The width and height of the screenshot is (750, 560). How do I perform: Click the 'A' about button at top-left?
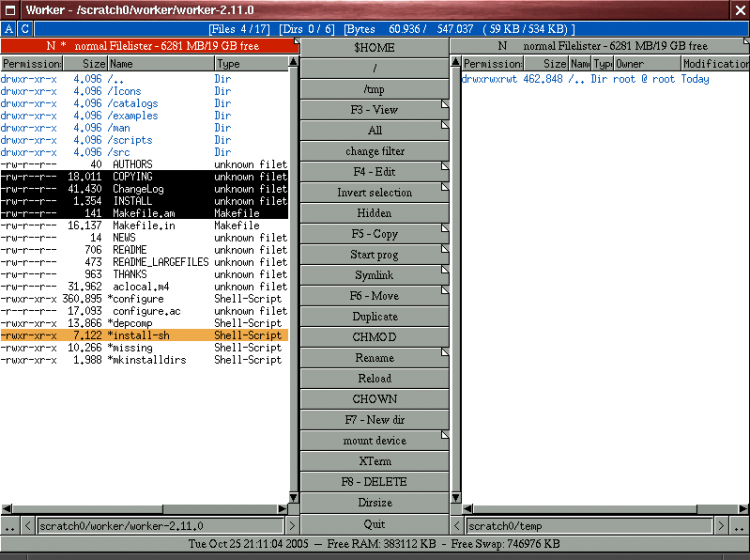9,30
